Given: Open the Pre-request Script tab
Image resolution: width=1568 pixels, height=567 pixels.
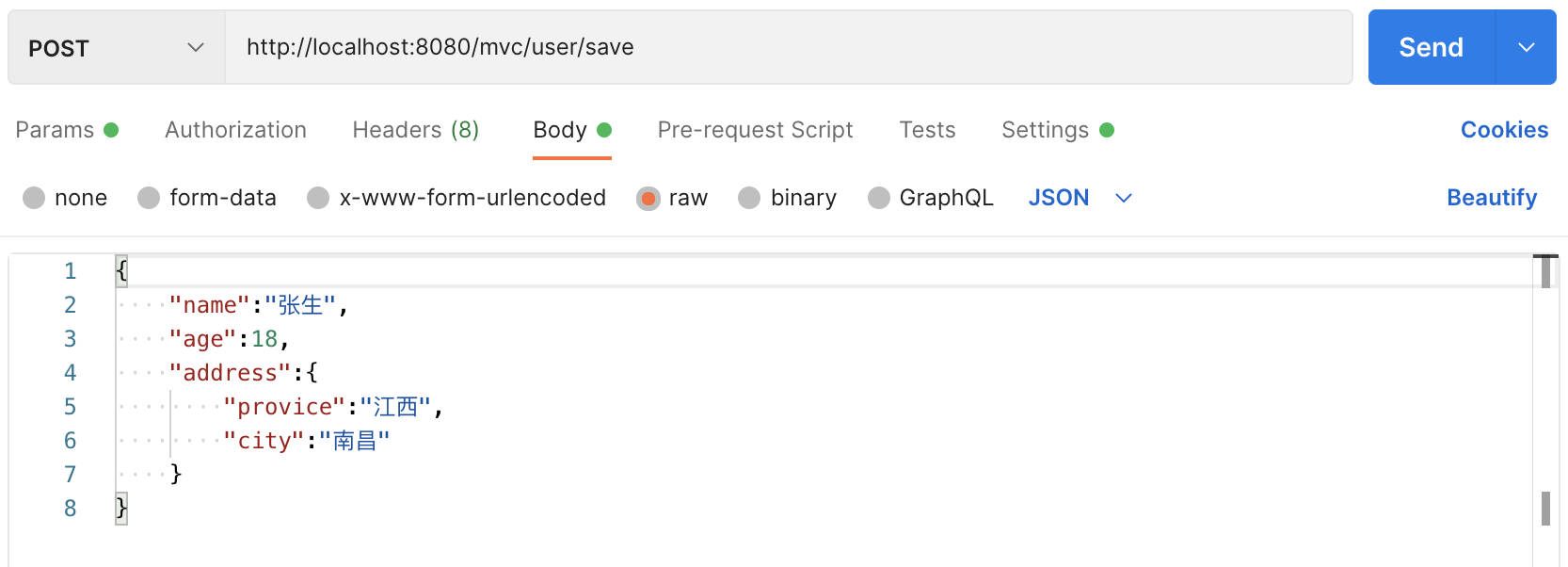Looking at the screenshot, I should 755,130.
